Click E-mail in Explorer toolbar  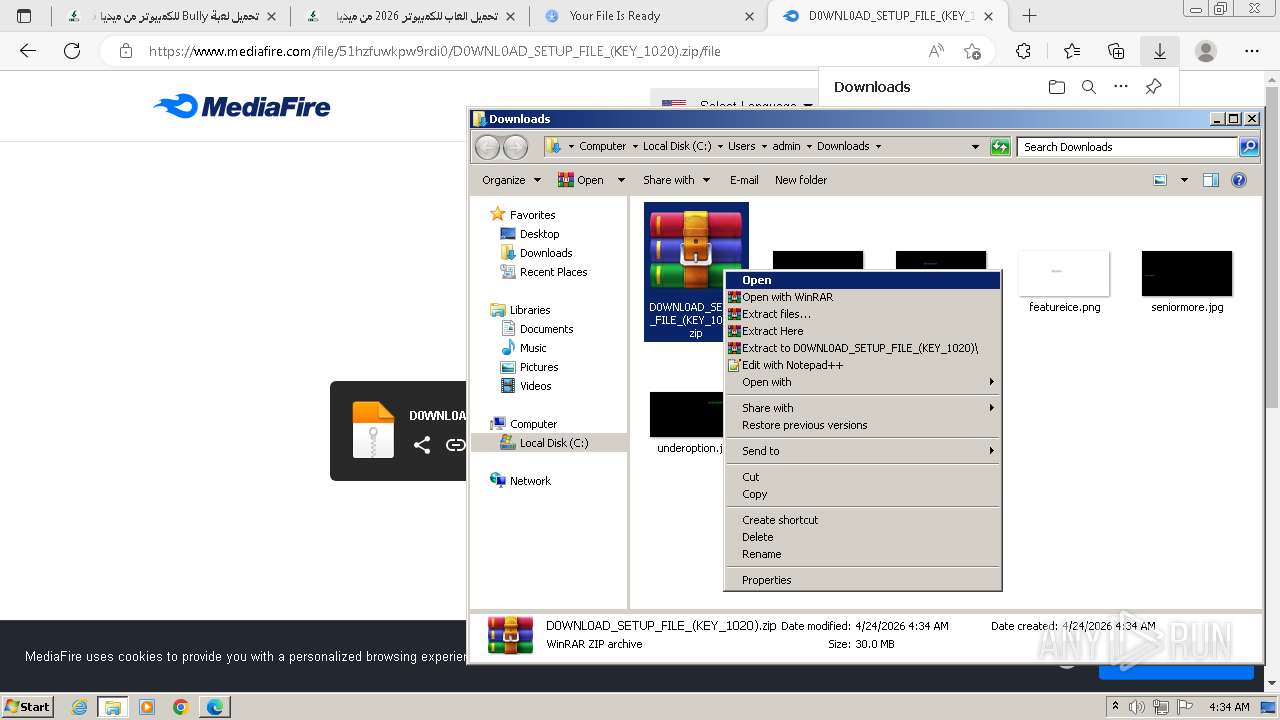744,180
